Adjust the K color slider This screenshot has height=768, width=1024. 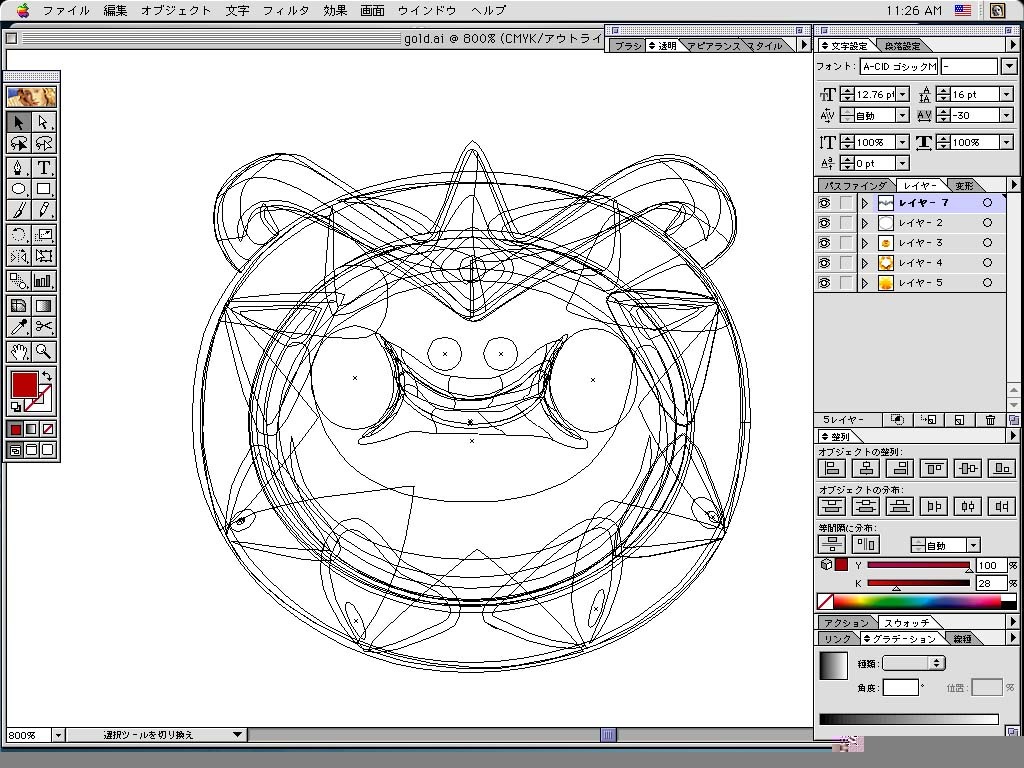(x=897, y=587)
